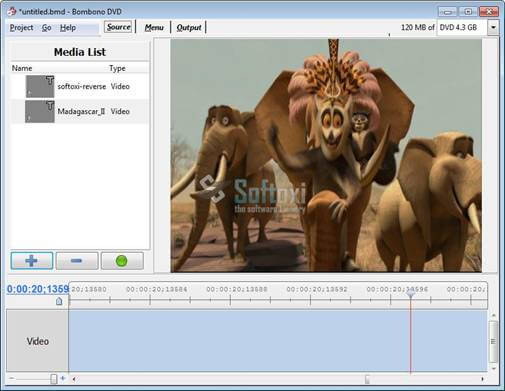Click the zoom out minus icon
Viewport: 505px width, 391px height.
tap(11, 378)
